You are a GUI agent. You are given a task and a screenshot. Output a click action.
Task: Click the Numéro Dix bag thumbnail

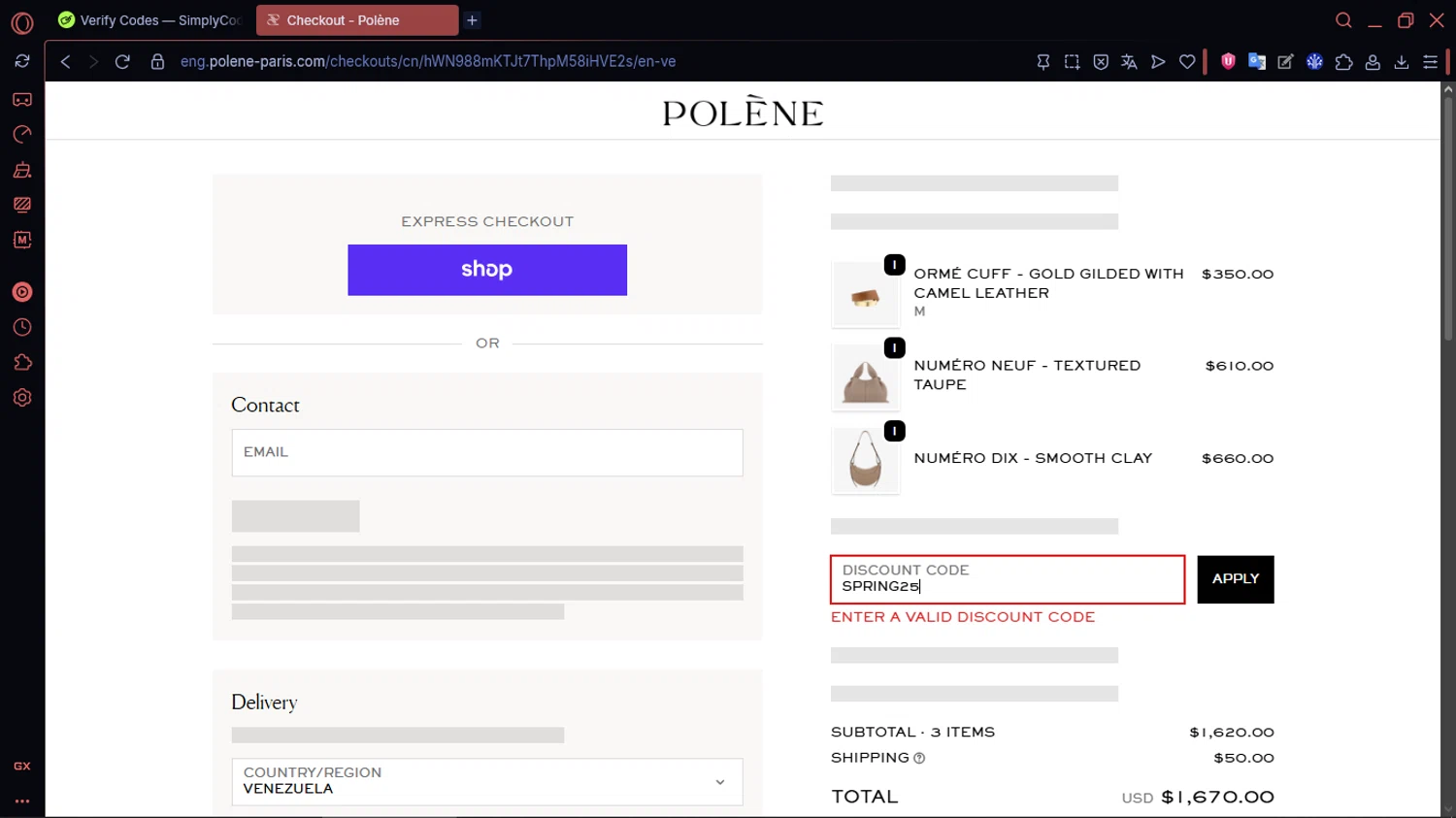pos(866,460)
